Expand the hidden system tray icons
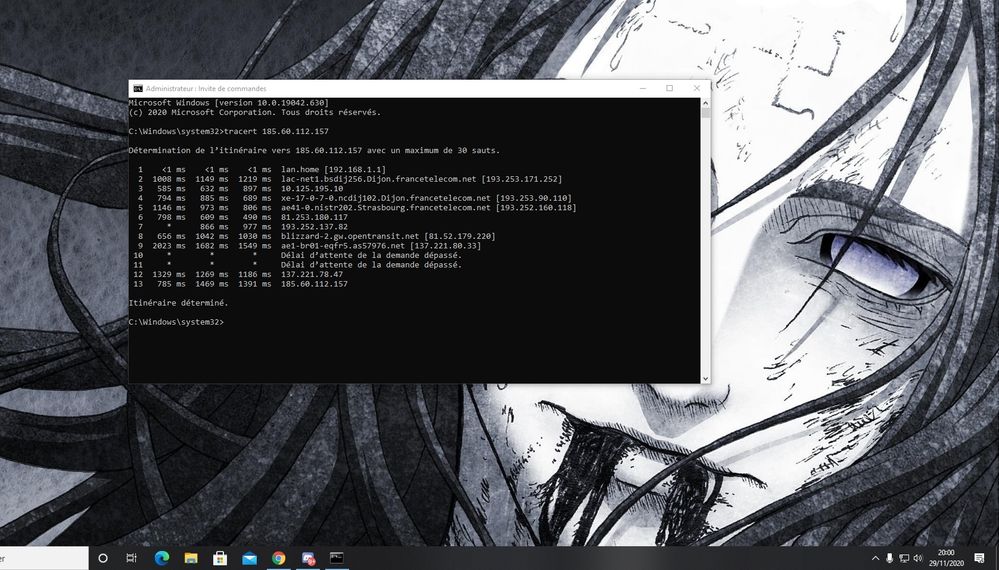The height and width of the screenshot is (570, 999). click(x=875, y=558)
